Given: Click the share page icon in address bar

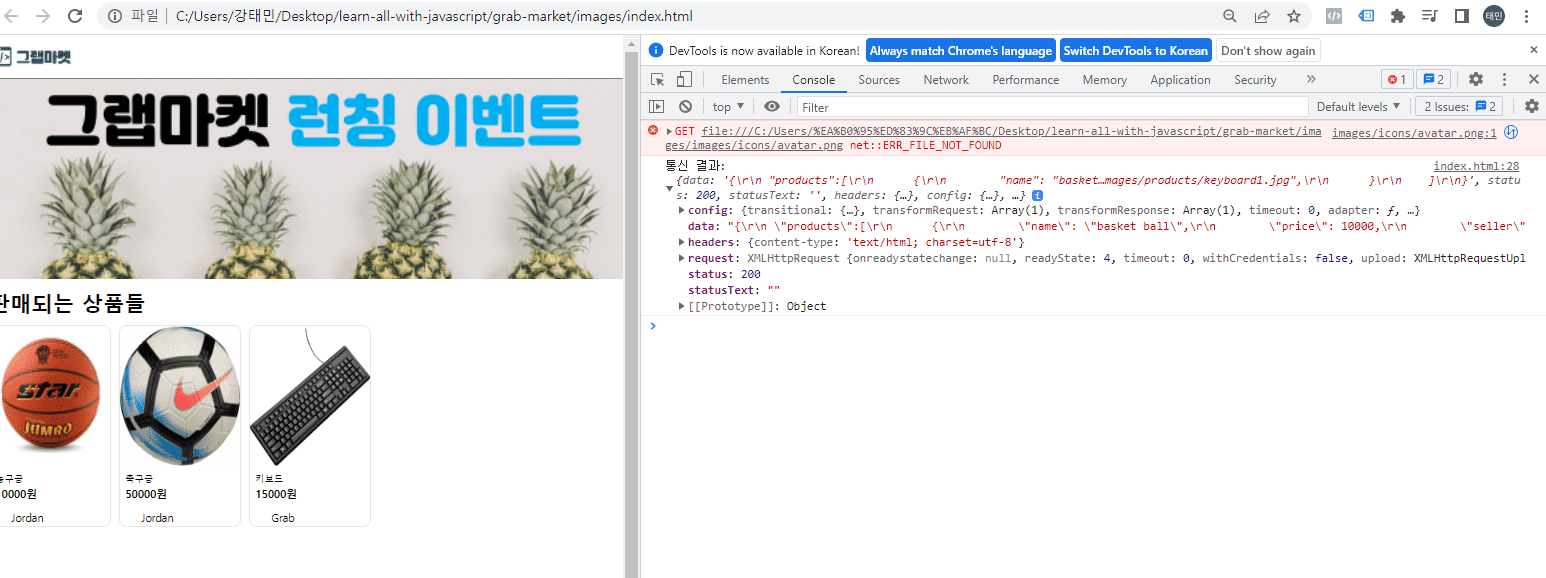Looking at the screenshot, I should (x=1262, y=16).
